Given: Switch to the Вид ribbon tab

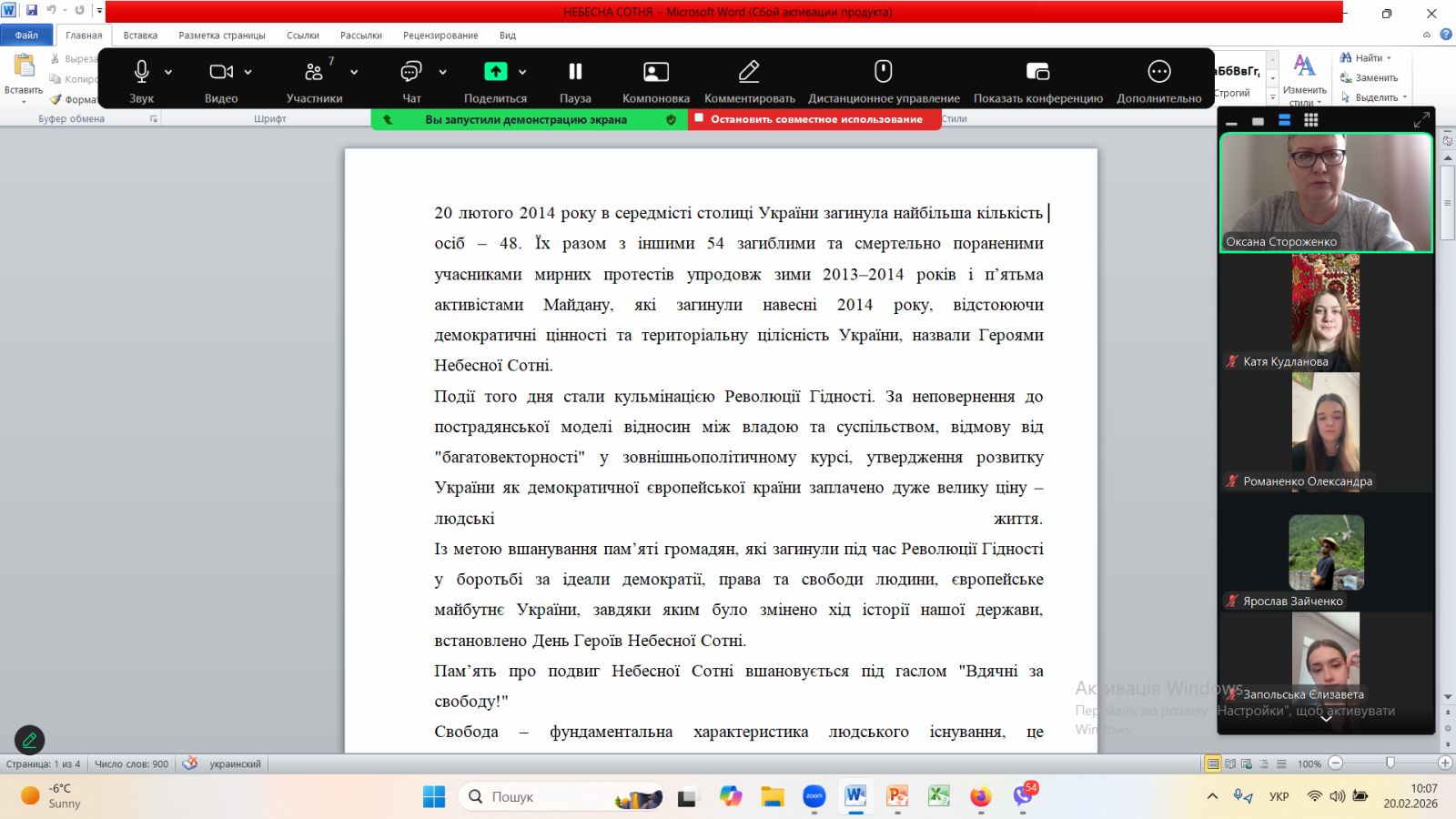Looking at the screenshot, I should tap(508, 35).
